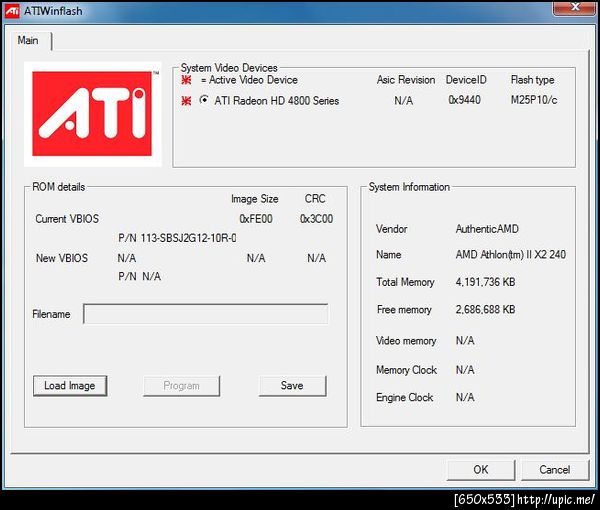The width and height of the screenshot is (600, 510).
Task: Click the Vendor value AuthenticAMD
Action: tap(487, 229)
